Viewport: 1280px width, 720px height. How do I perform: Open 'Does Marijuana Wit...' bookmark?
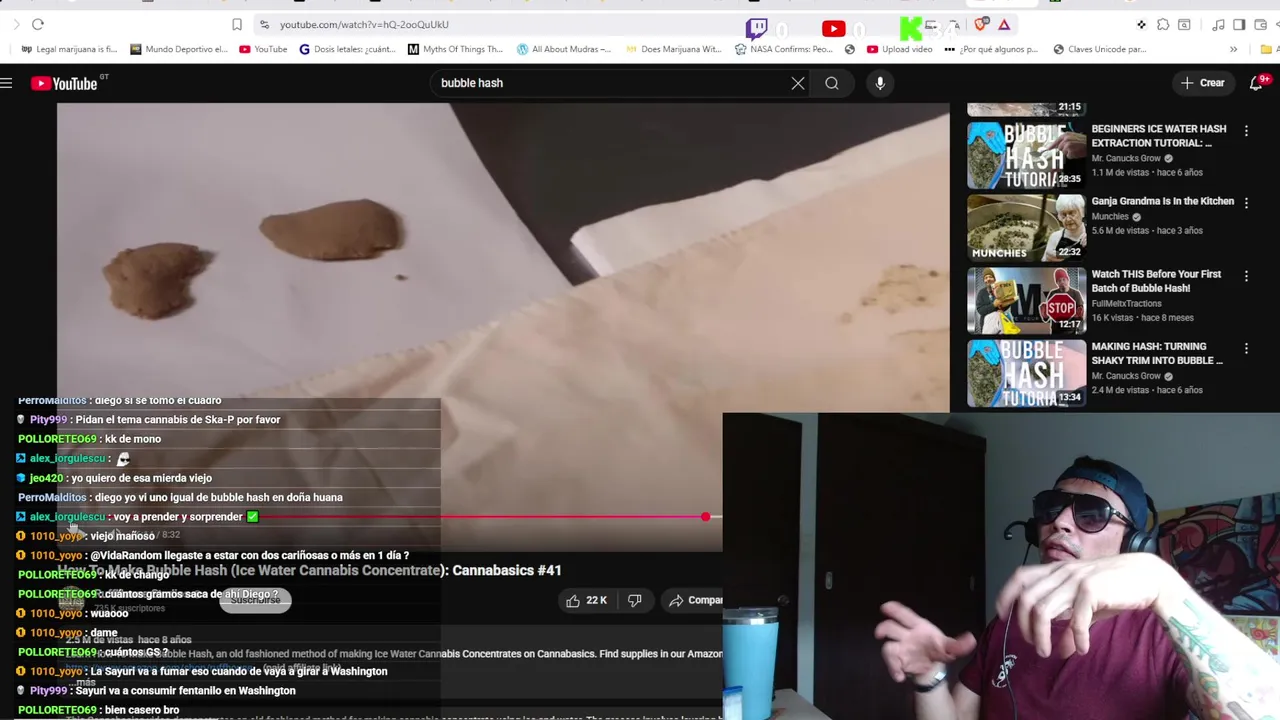[x=673, y=49]
